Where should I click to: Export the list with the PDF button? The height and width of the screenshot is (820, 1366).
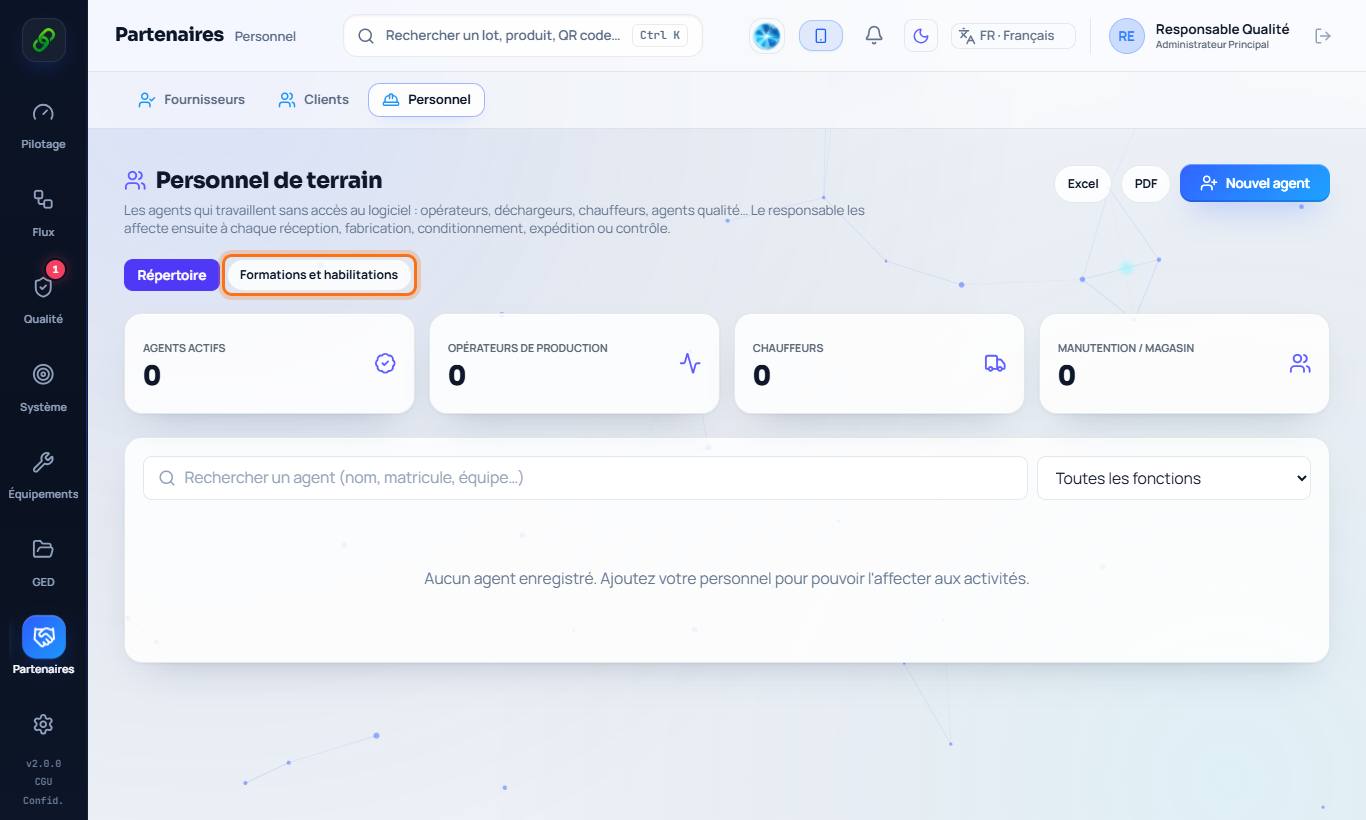click(1146, 184)
